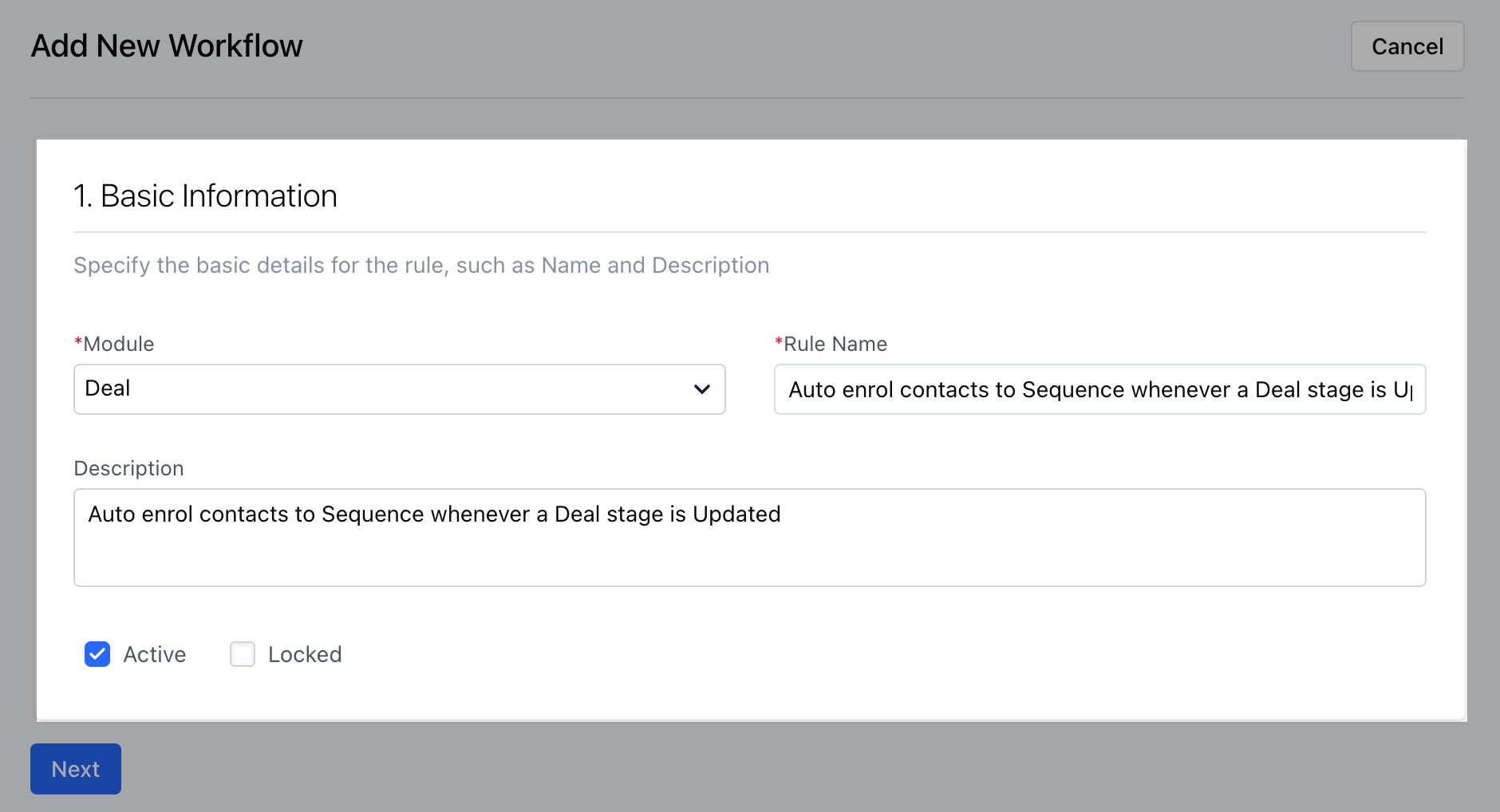Proceed with the Next button
1500x812 pixels.
point(76,769)
